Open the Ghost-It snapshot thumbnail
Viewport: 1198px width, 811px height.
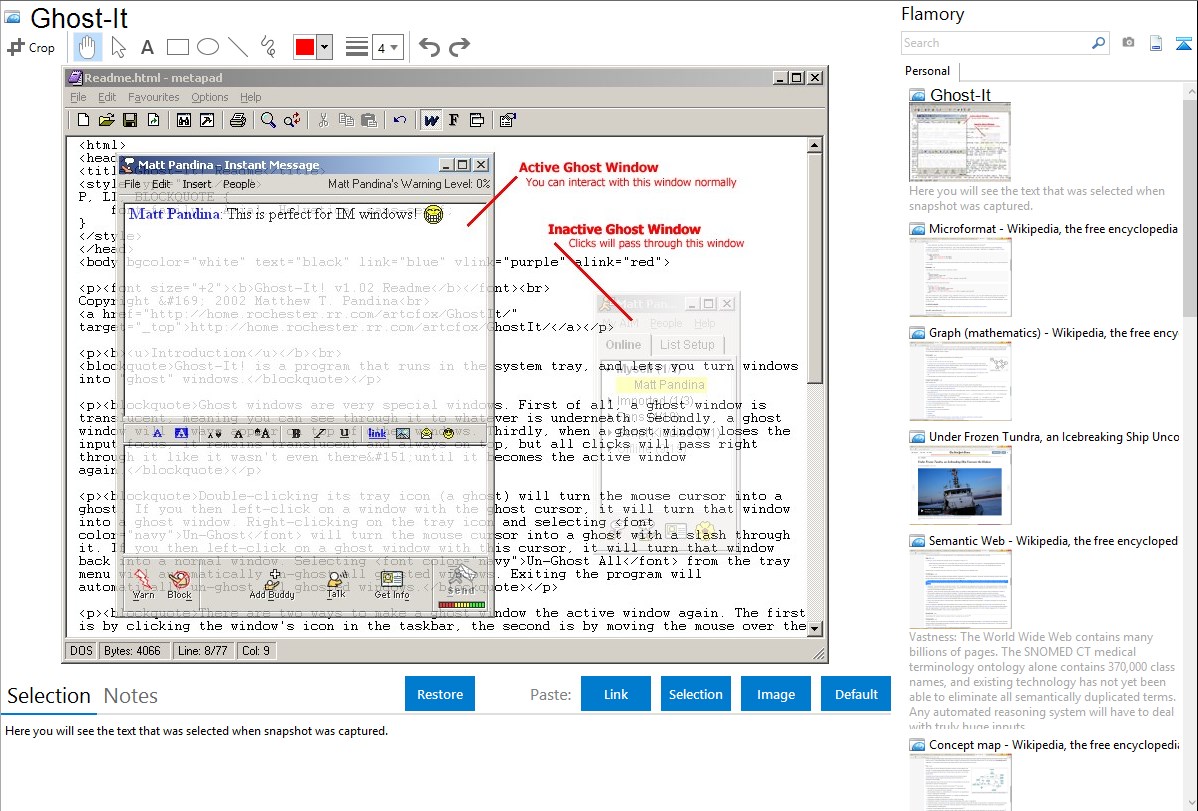click(x=960, y=143)
